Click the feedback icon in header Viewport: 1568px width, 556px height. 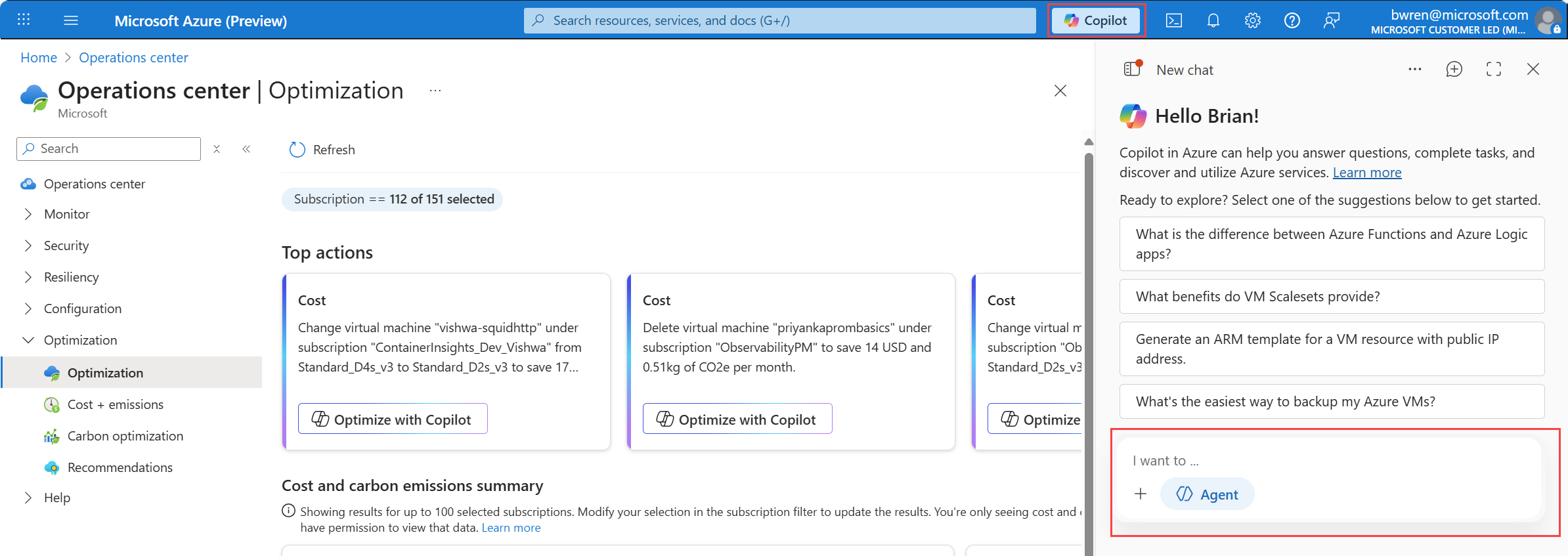tap(1331, 21)
